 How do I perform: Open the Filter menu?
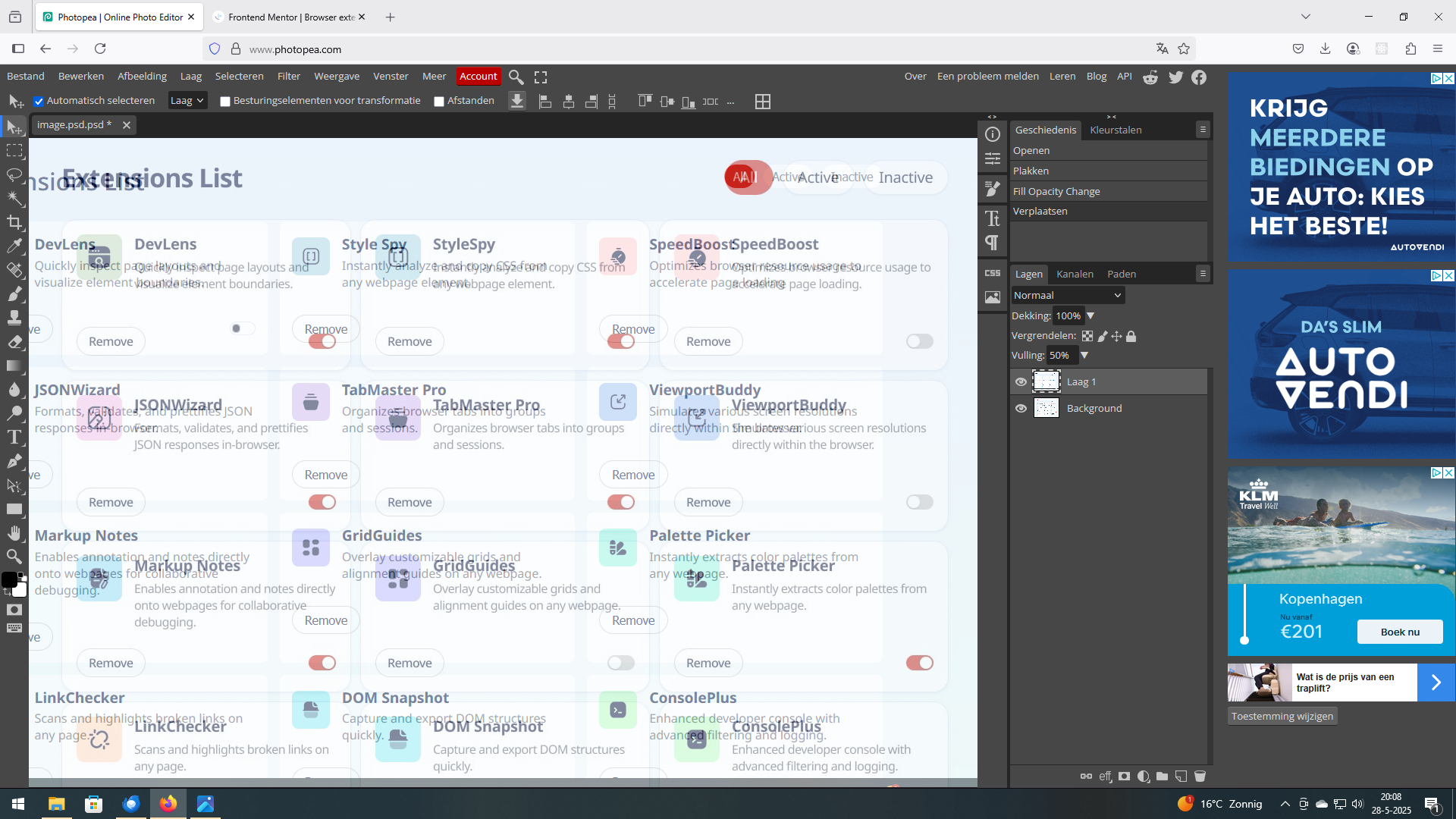tap(288, 76)
